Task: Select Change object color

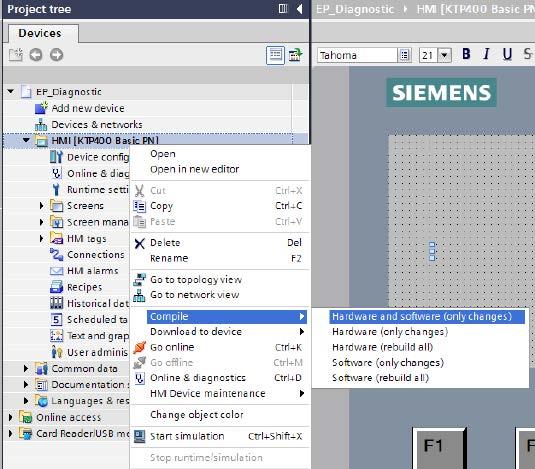Action: [220, 415]
